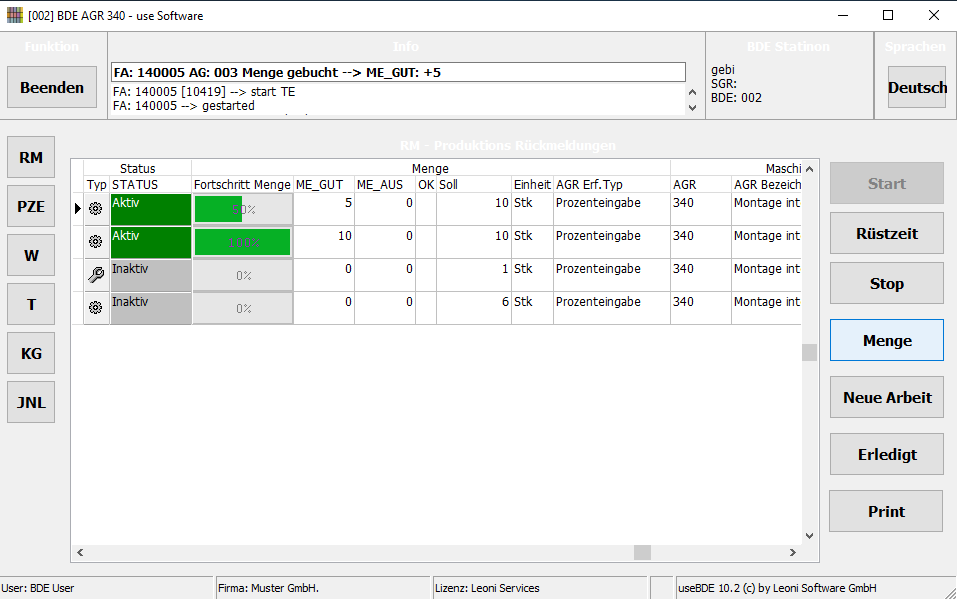The image size is (957, 599).
Task: Click the Soll value 6 cell
Action: [x=474, y=308]
